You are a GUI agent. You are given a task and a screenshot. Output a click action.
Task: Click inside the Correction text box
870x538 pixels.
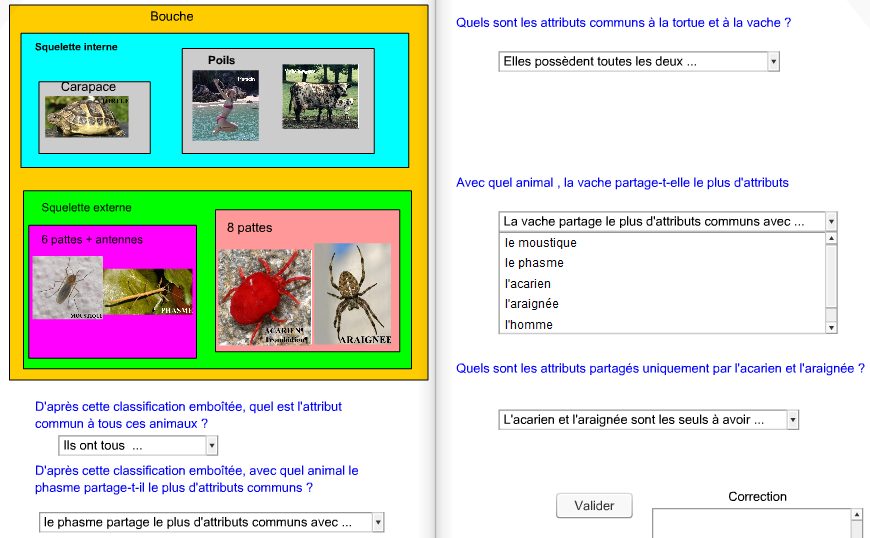pyautogui.click(x=750, y=524)
